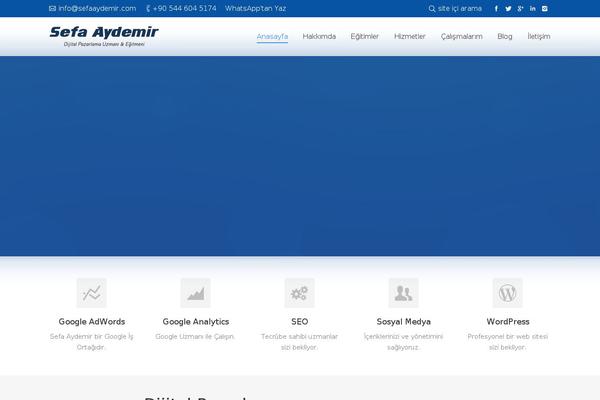Click the info@sefaaydemir.com email link

click(97, 8)
